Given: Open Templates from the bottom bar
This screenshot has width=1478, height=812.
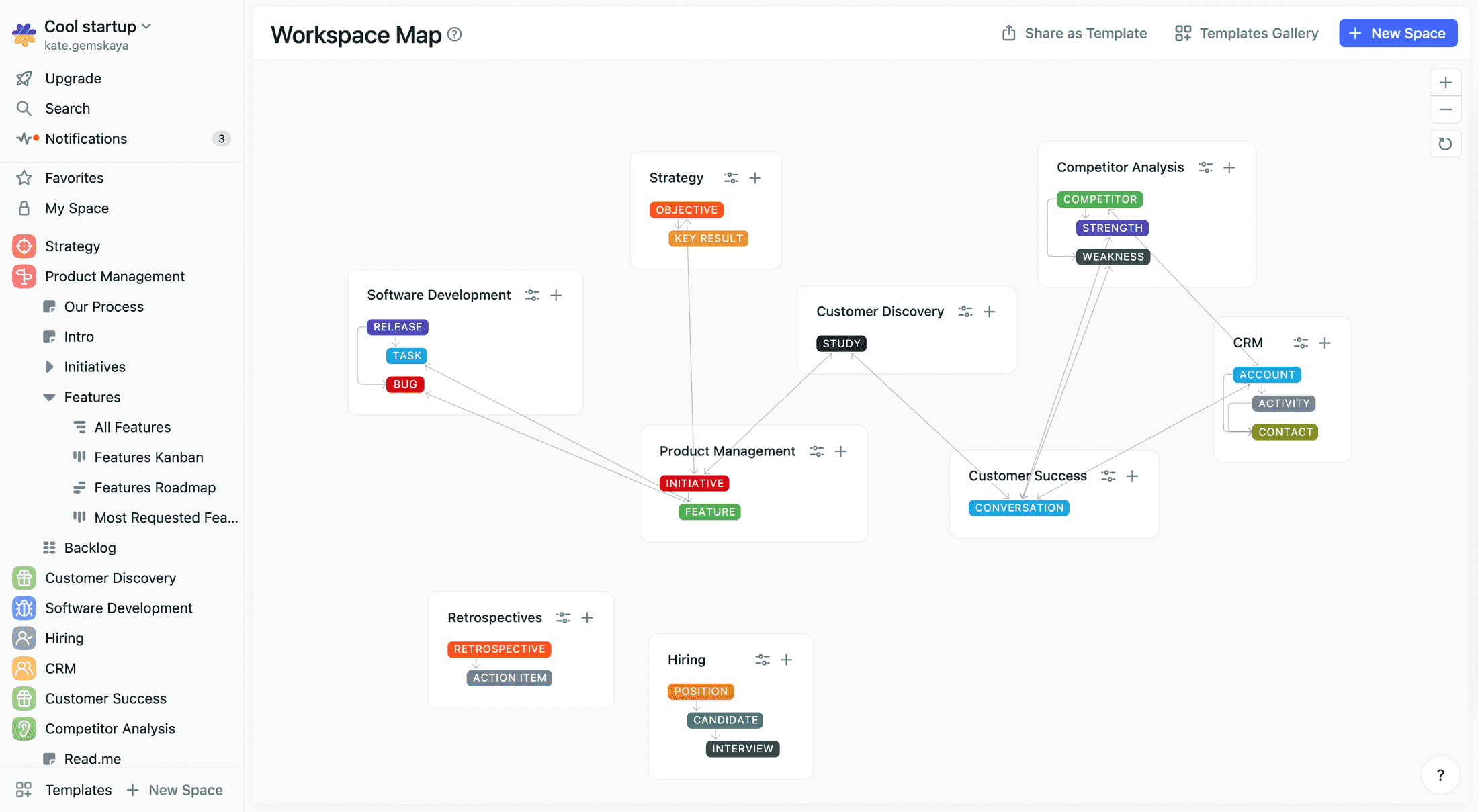Looking at the screenshot, I should click(x=78, y=790).
